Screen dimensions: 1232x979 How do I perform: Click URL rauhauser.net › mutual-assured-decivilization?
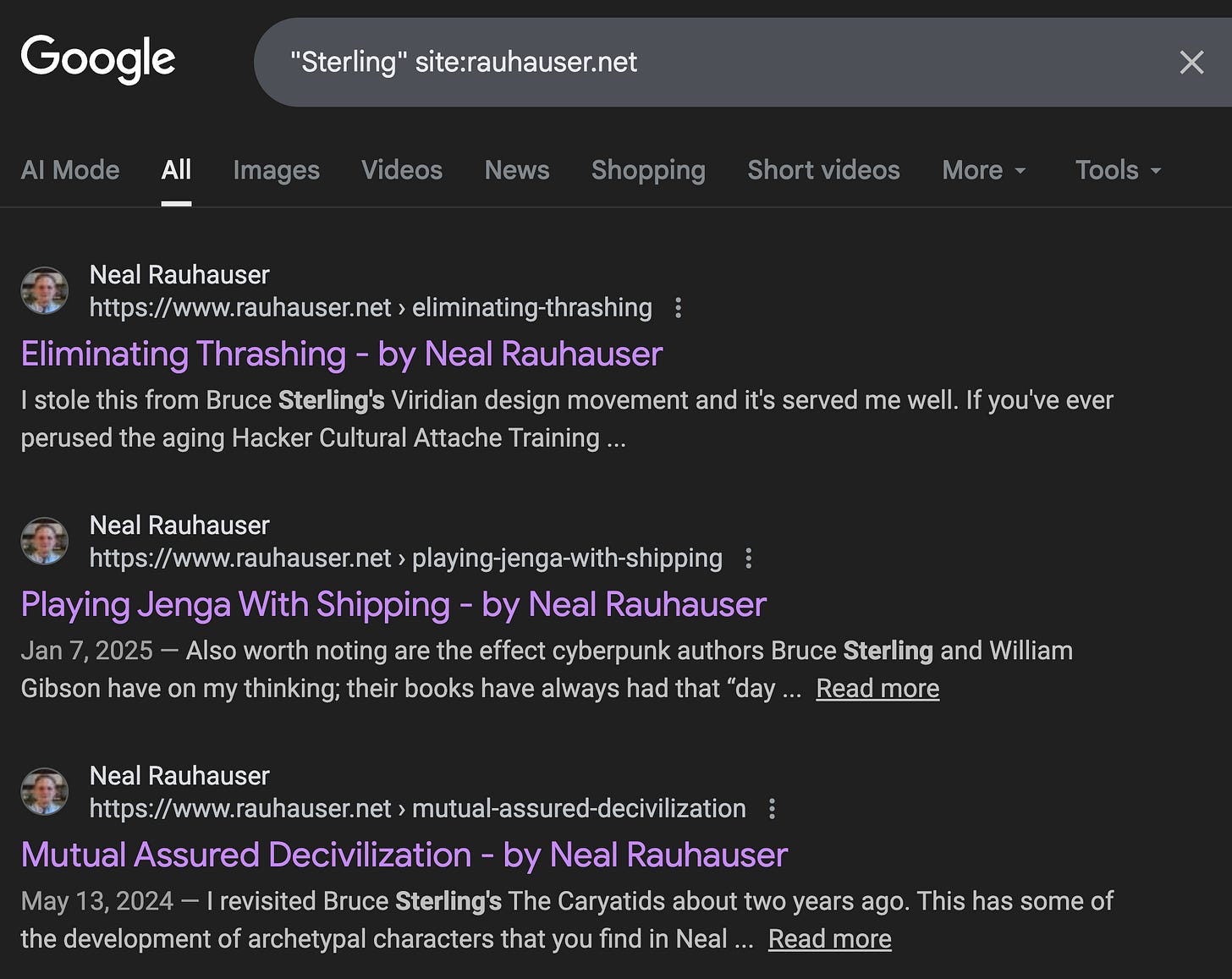[418, 809]
